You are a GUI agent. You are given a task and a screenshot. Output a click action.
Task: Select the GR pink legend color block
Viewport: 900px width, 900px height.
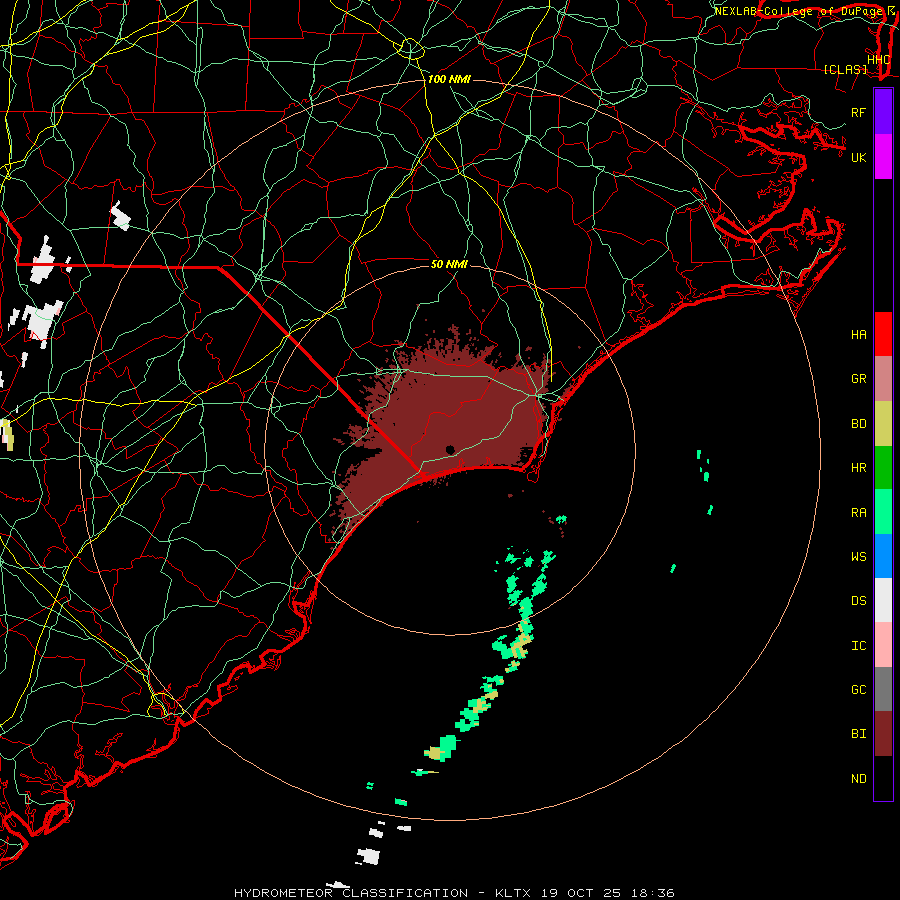(883, 379)
